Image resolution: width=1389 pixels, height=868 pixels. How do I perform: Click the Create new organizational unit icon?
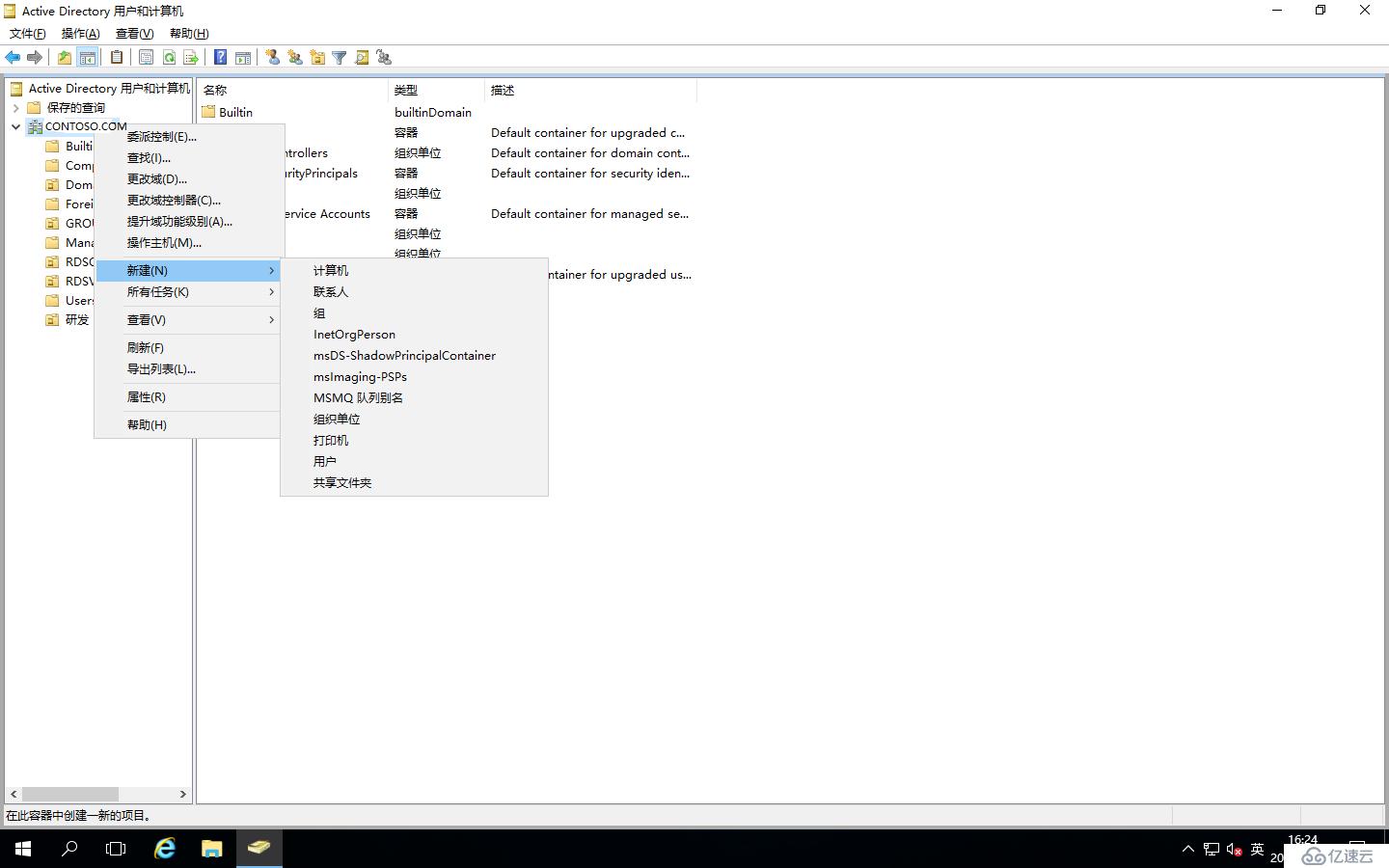click(317, 58)
